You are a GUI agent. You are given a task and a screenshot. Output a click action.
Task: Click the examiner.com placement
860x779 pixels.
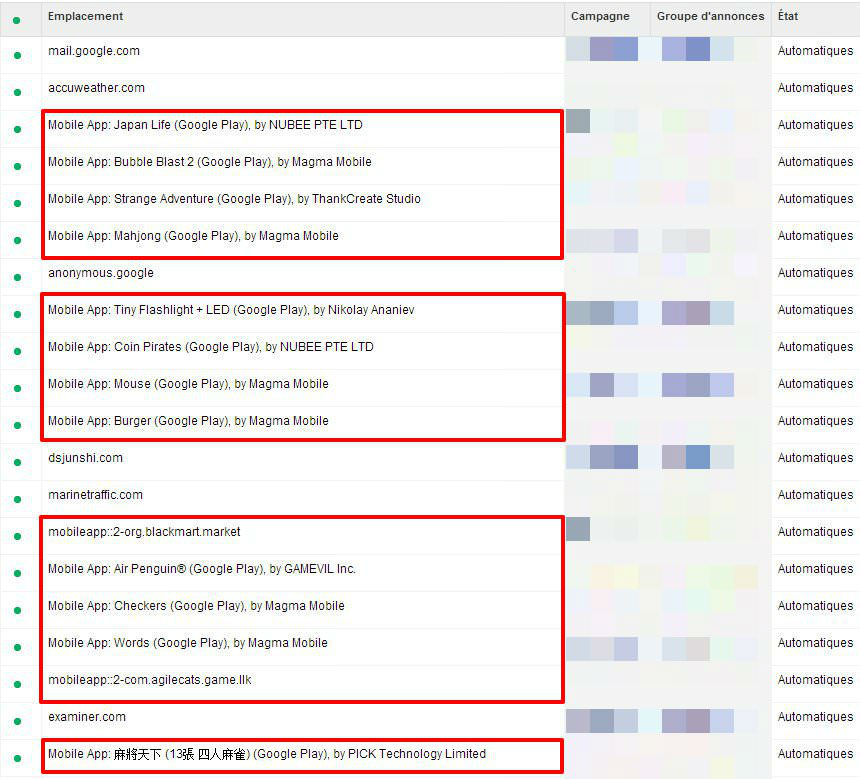tap(87, 716)
